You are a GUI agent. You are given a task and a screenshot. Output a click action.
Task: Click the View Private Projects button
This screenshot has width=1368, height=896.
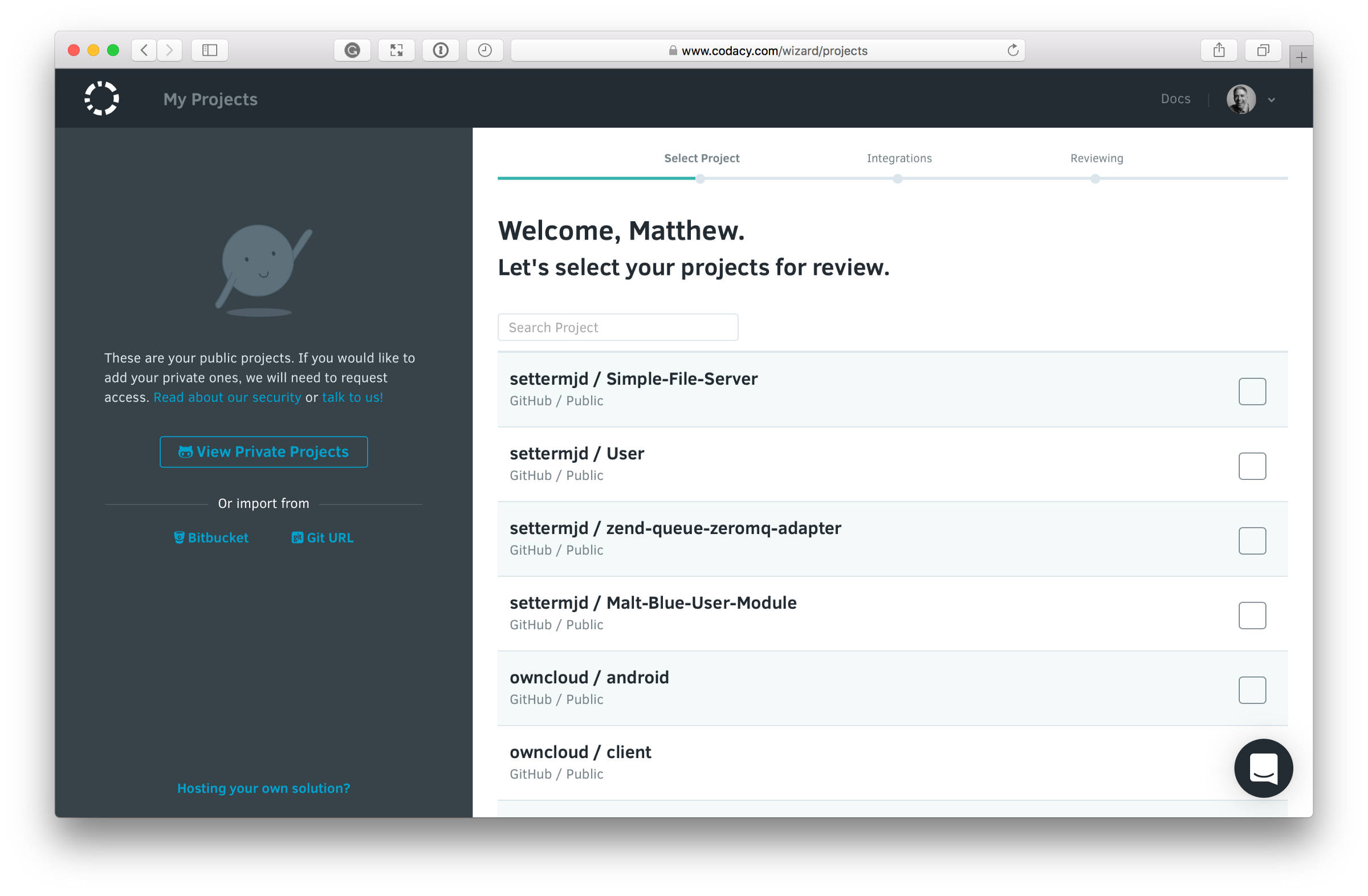coord(264,452)
